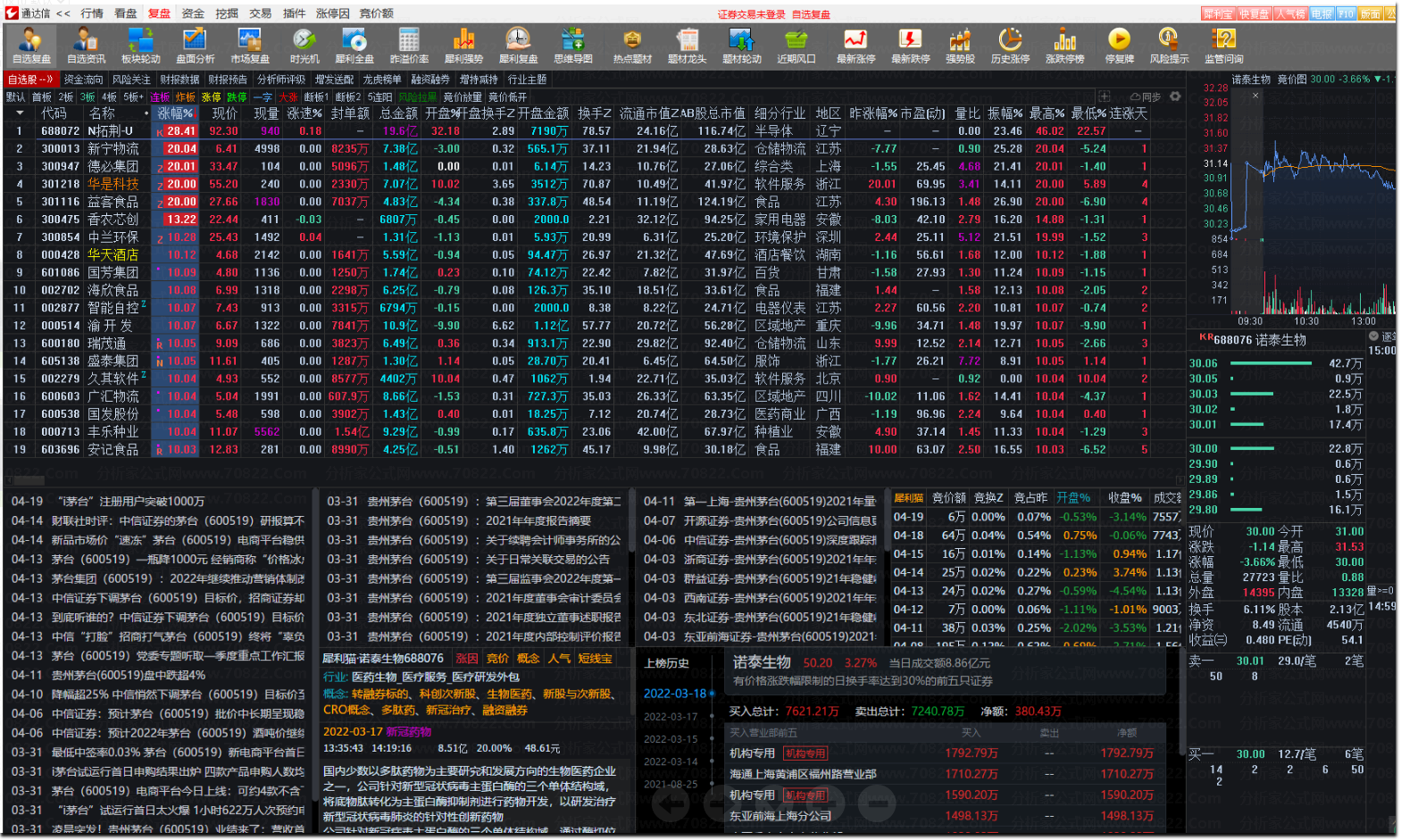Open the 题材轮动 toolbar icon
This screenshot has width=1401, height=840.
(x=741, y=46)
